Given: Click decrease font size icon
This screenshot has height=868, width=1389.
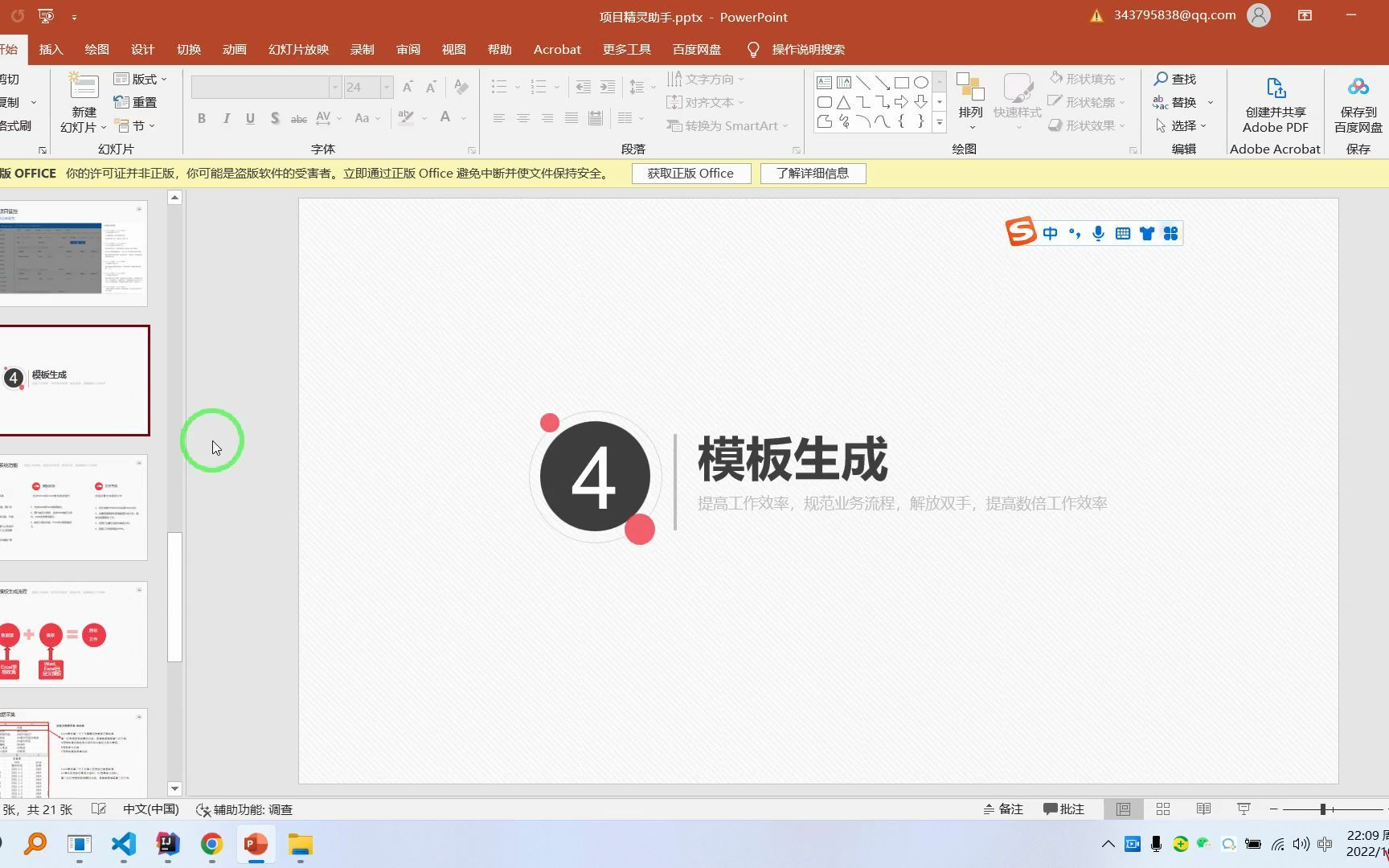Looking at the screenshot, I should coord(431,87).
